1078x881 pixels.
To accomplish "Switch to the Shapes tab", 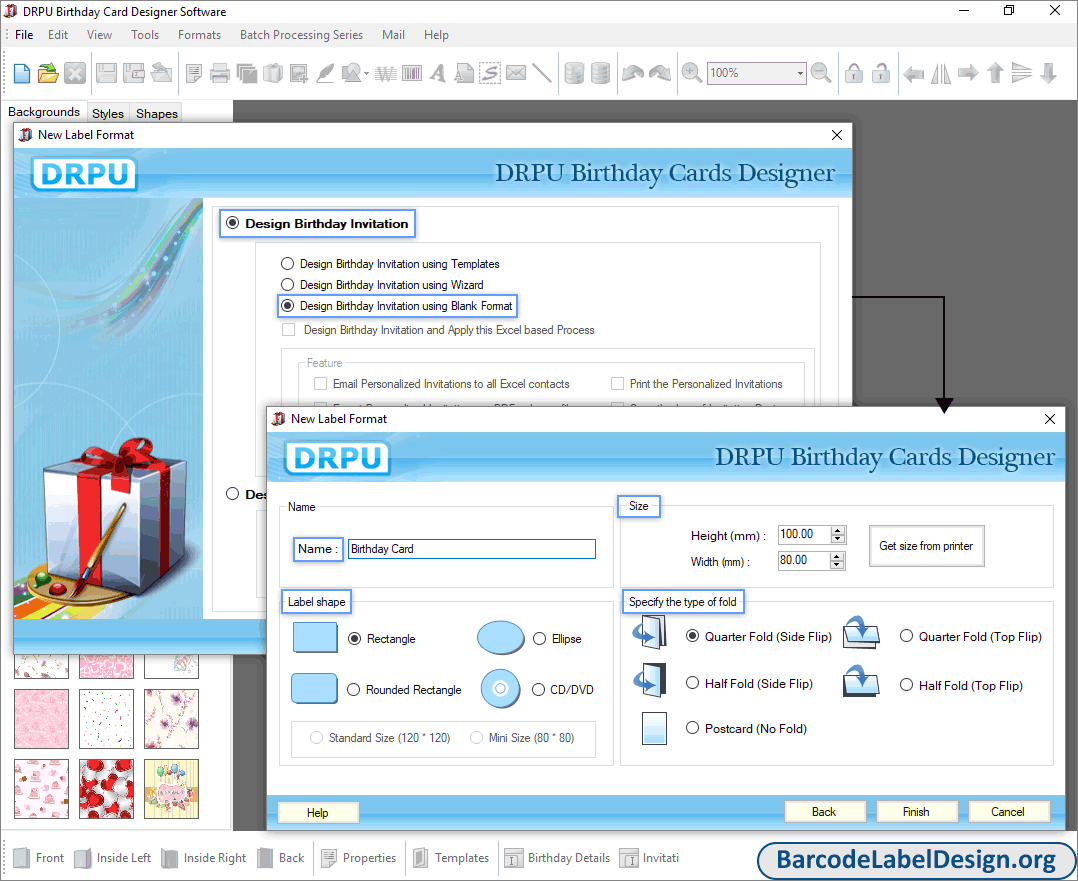I will point(157,113).
